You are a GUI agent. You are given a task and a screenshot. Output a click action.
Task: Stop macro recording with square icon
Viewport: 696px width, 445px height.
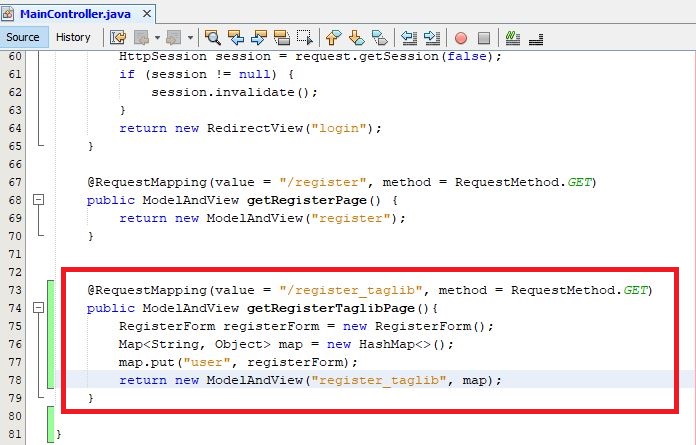click(484, 38)
